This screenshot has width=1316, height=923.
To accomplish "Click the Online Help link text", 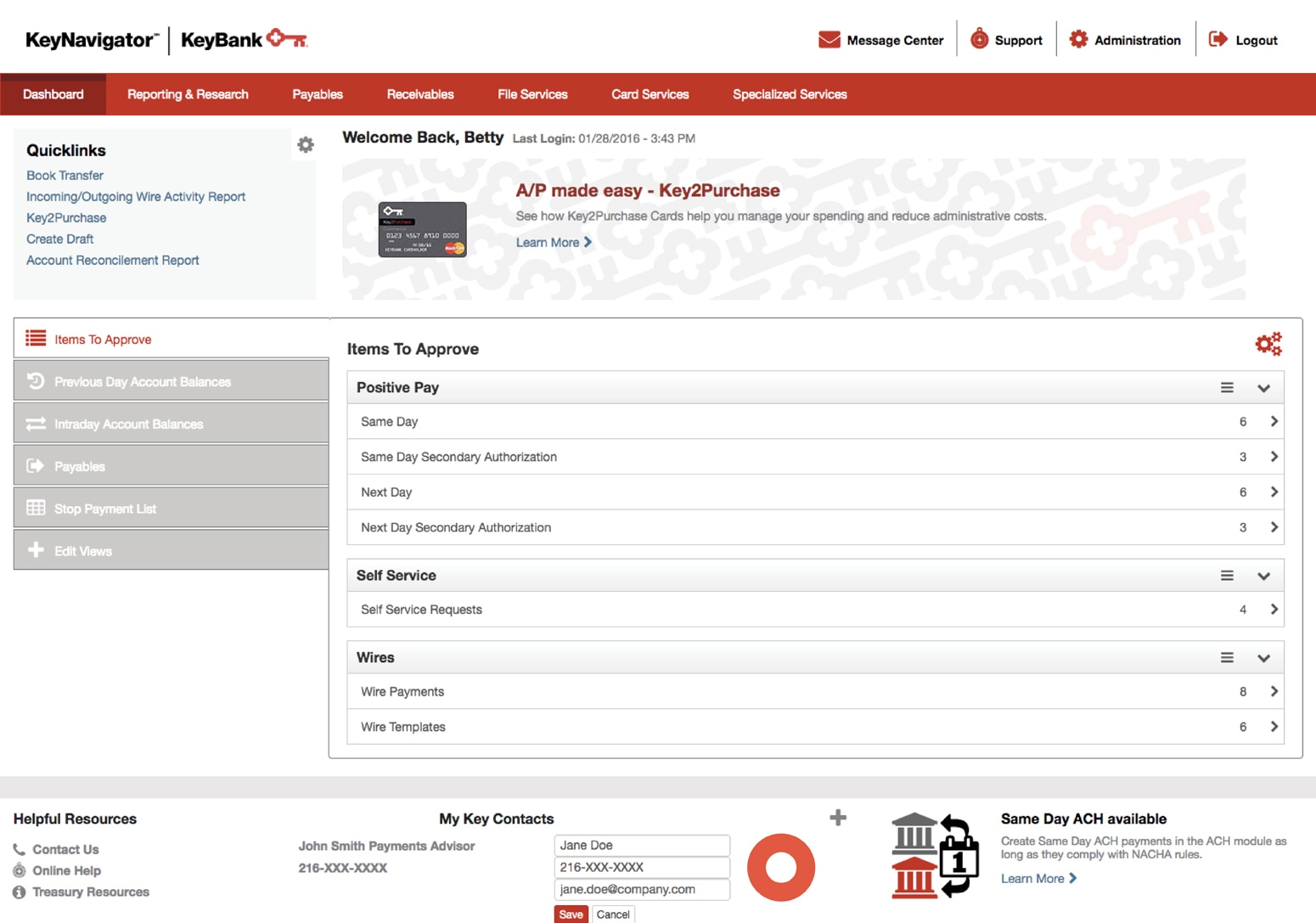I will point(66,870).
